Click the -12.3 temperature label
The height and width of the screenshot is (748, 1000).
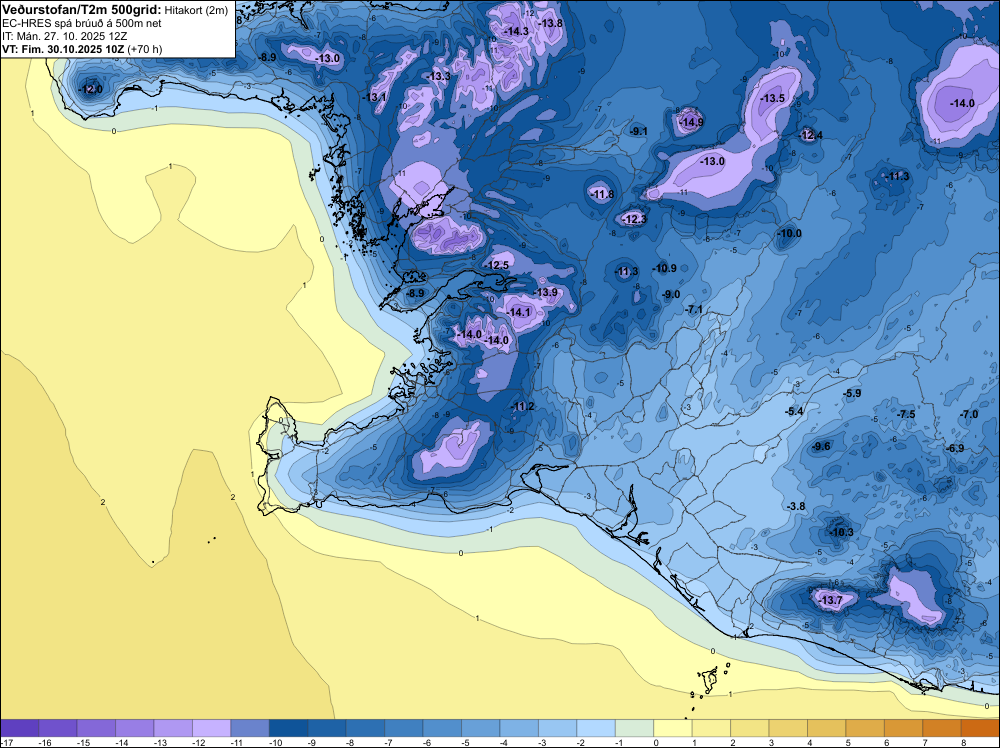[x=634, y=219]
